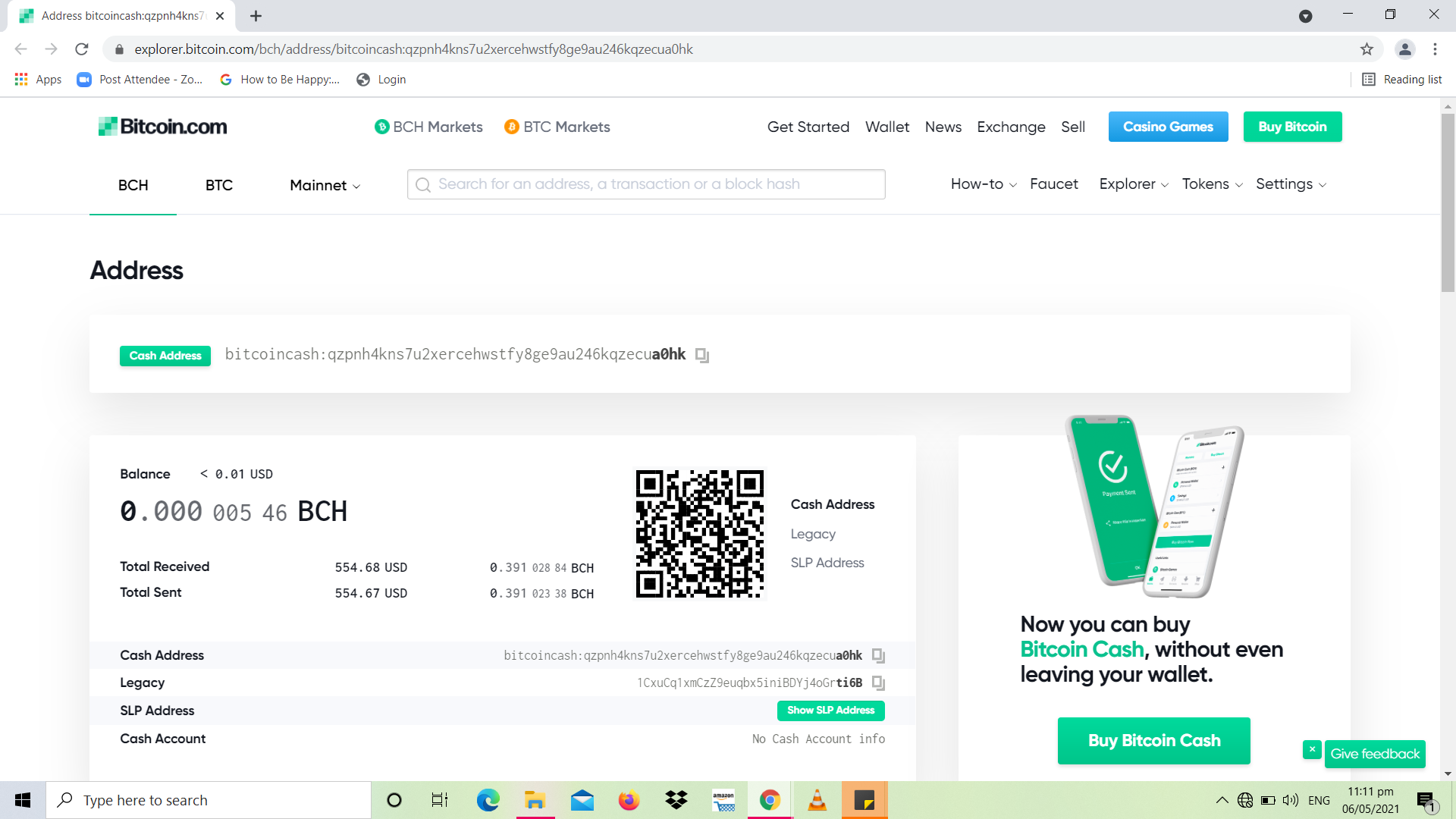Close the Address bitcoincash browser tab

click(220, 16)
